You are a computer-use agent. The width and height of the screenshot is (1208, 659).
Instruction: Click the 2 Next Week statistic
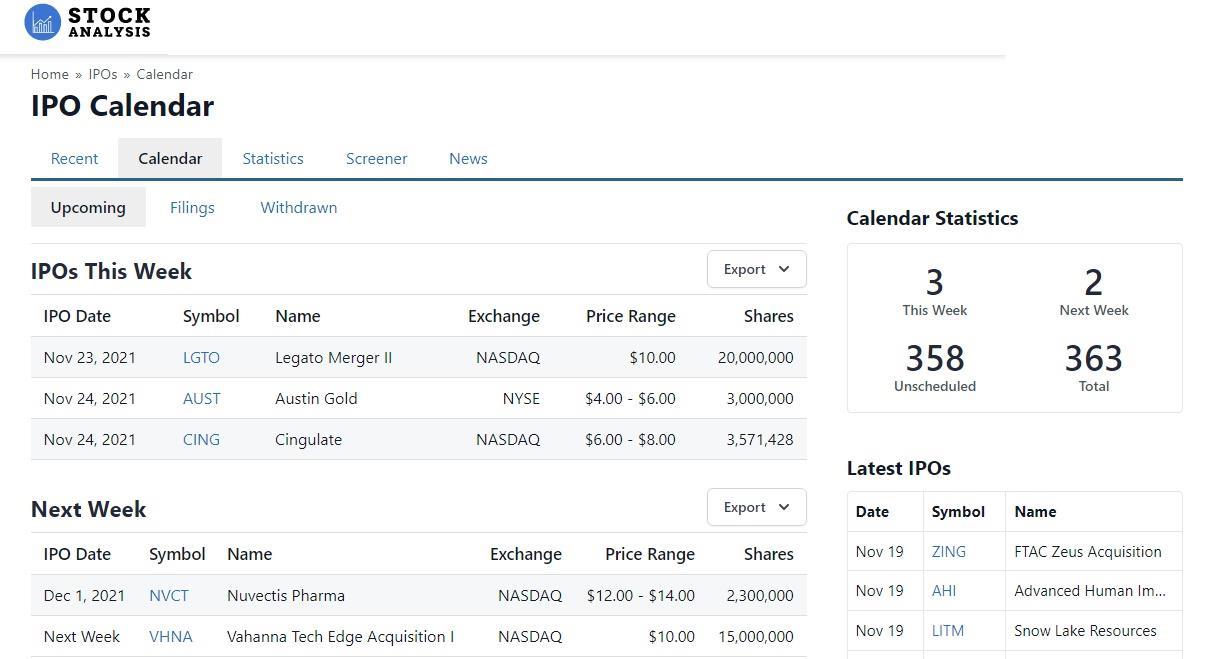click(1094, 291)
